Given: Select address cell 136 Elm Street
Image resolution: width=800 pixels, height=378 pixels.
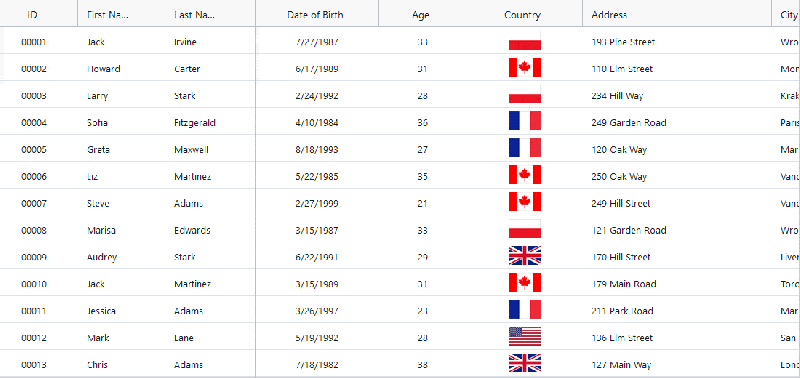Looking at the screenshot, I should (622, 338).
